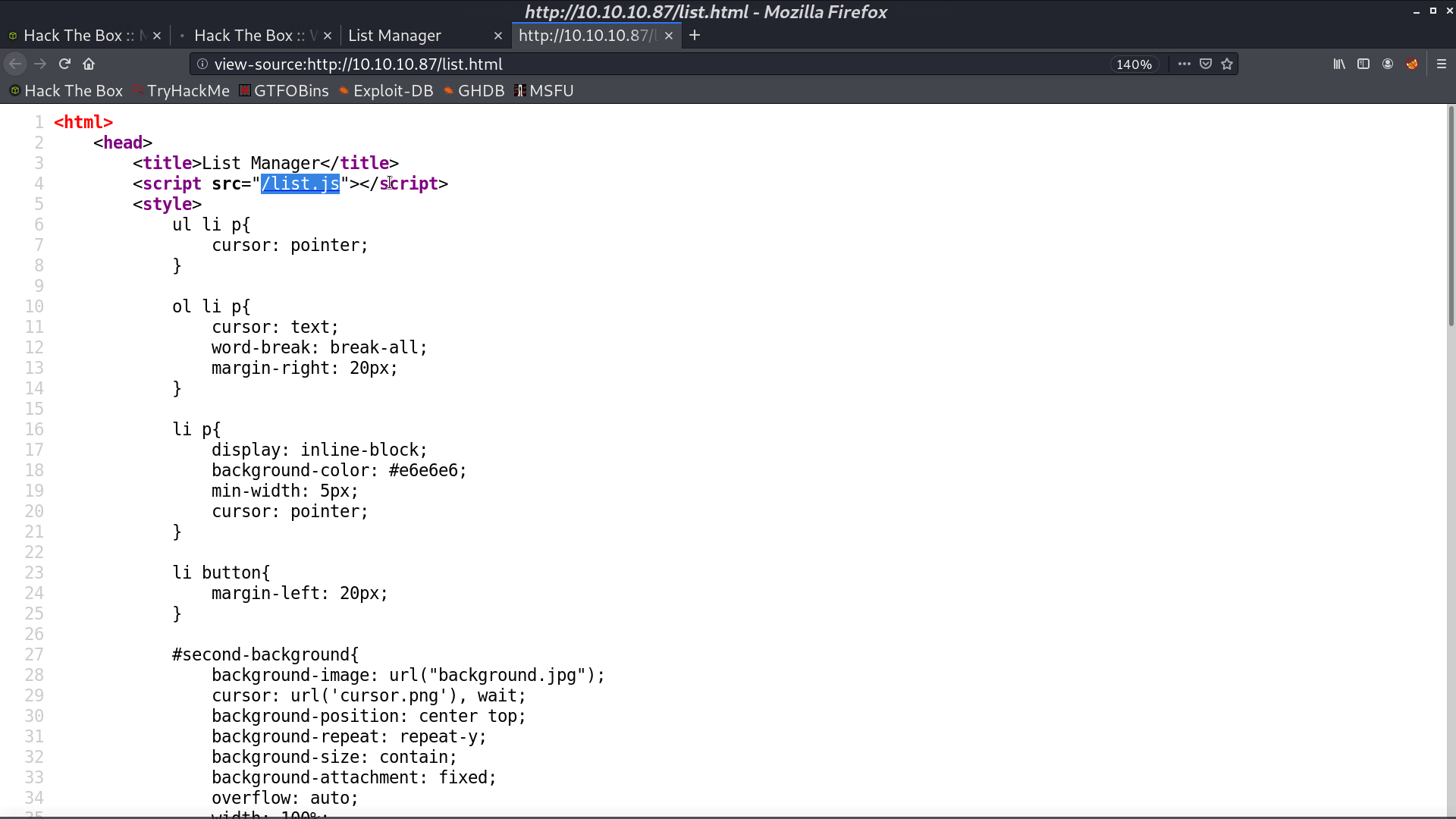Follow the /list.js script source link
Image resolution: width=1456 pixels, height=819 pixels.
coord(300,184)
